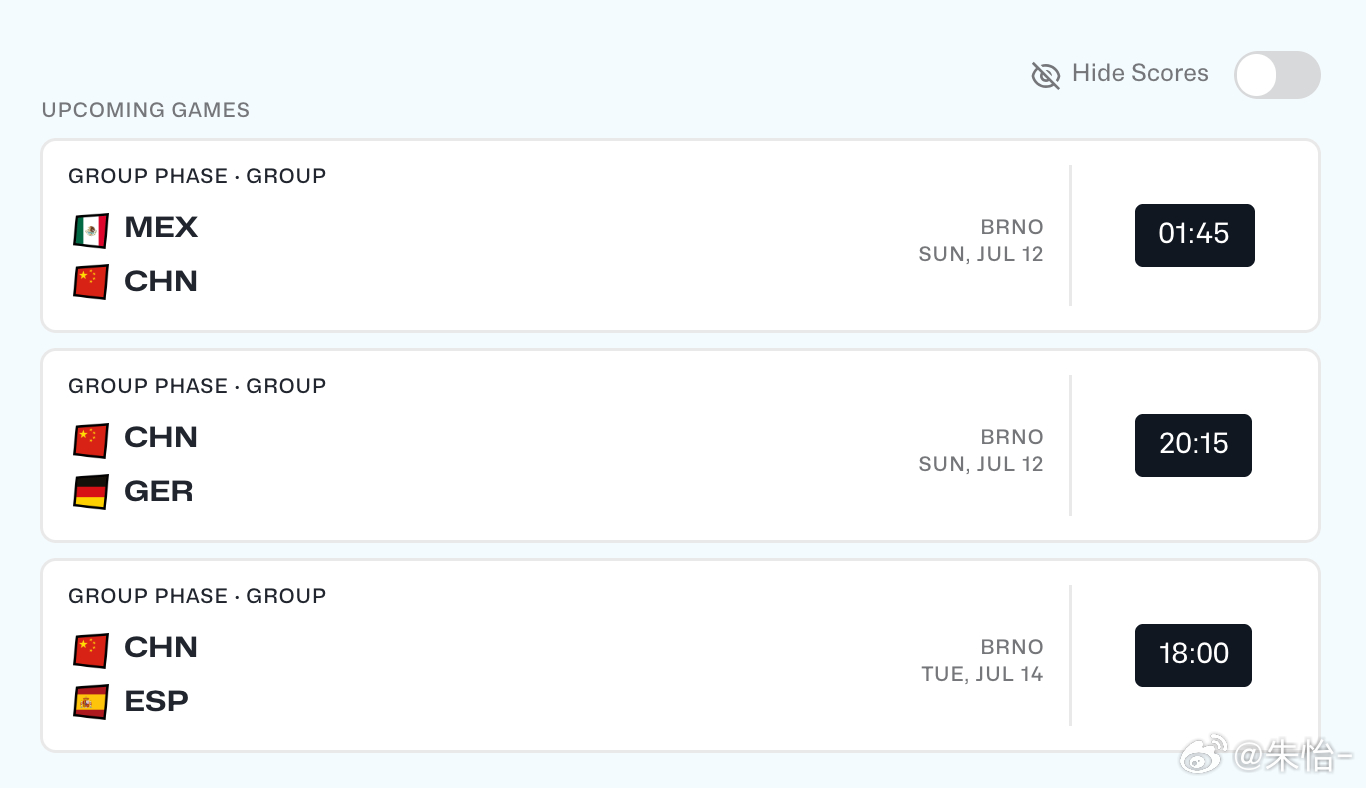This screenshot has height=788, width=1366.
Task: Click the Mexico flag icon
Action: (90, 230)
